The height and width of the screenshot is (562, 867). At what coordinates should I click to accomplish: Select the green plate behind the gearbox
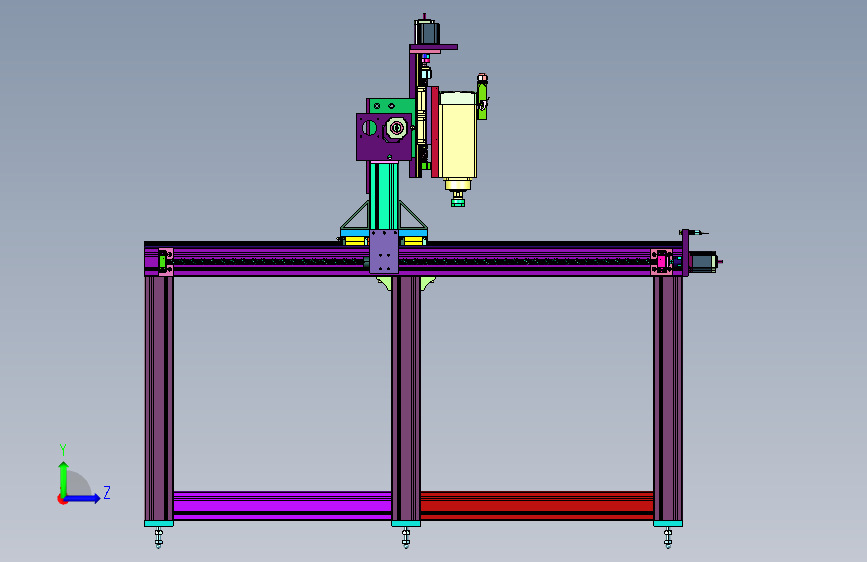(392, 106)
